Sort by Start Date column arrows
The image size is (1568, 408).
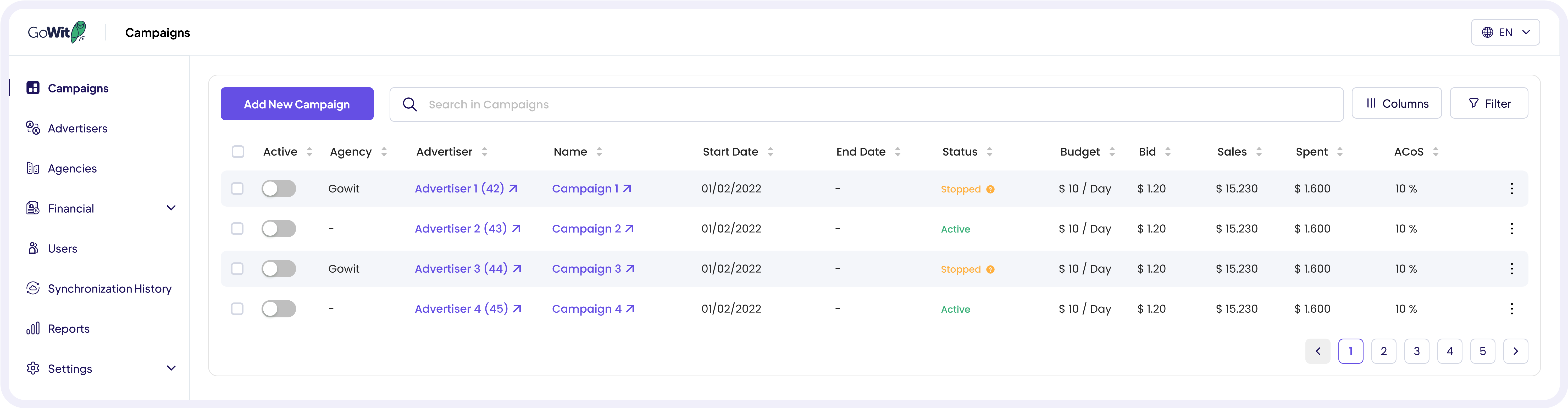[x=770, y=152]
